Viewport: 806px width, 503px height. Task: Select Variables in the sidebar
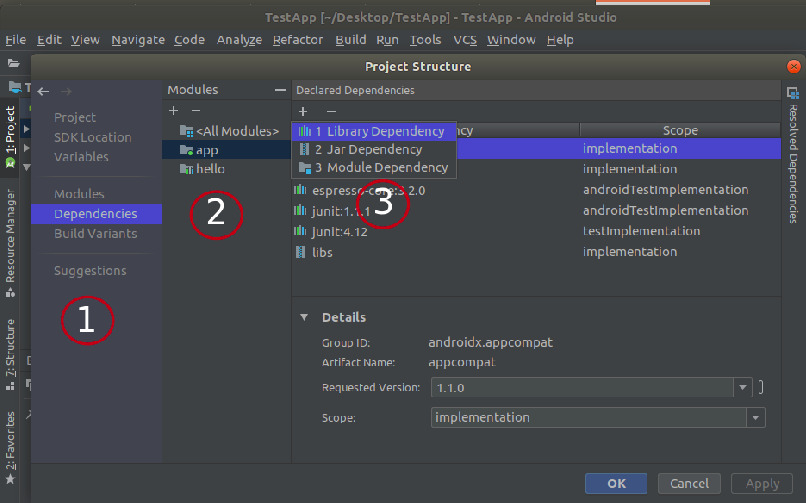tap(81, 157)
